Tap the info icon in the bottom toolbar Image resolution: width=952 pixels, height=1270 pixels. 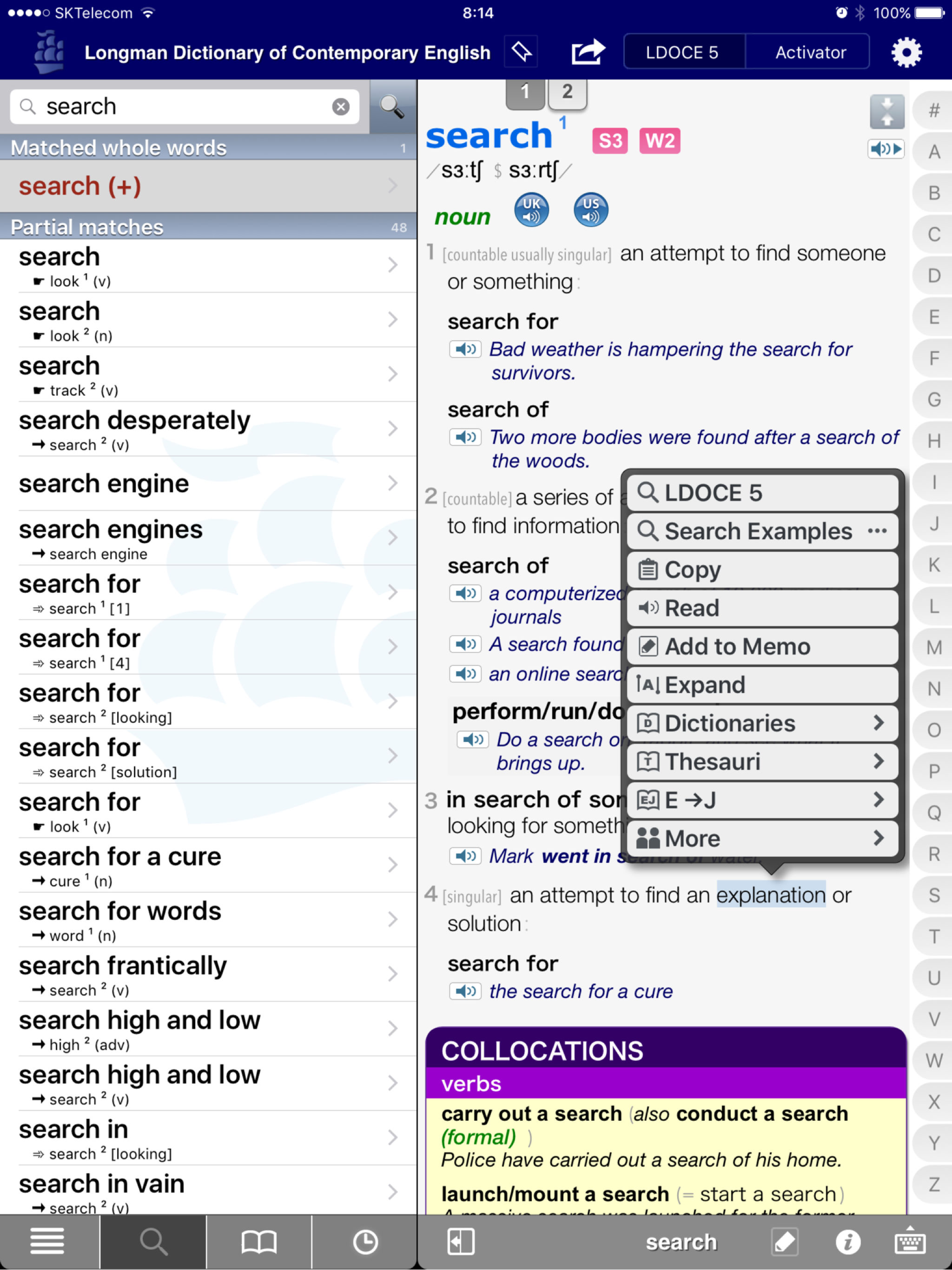tap(849, 1241)
